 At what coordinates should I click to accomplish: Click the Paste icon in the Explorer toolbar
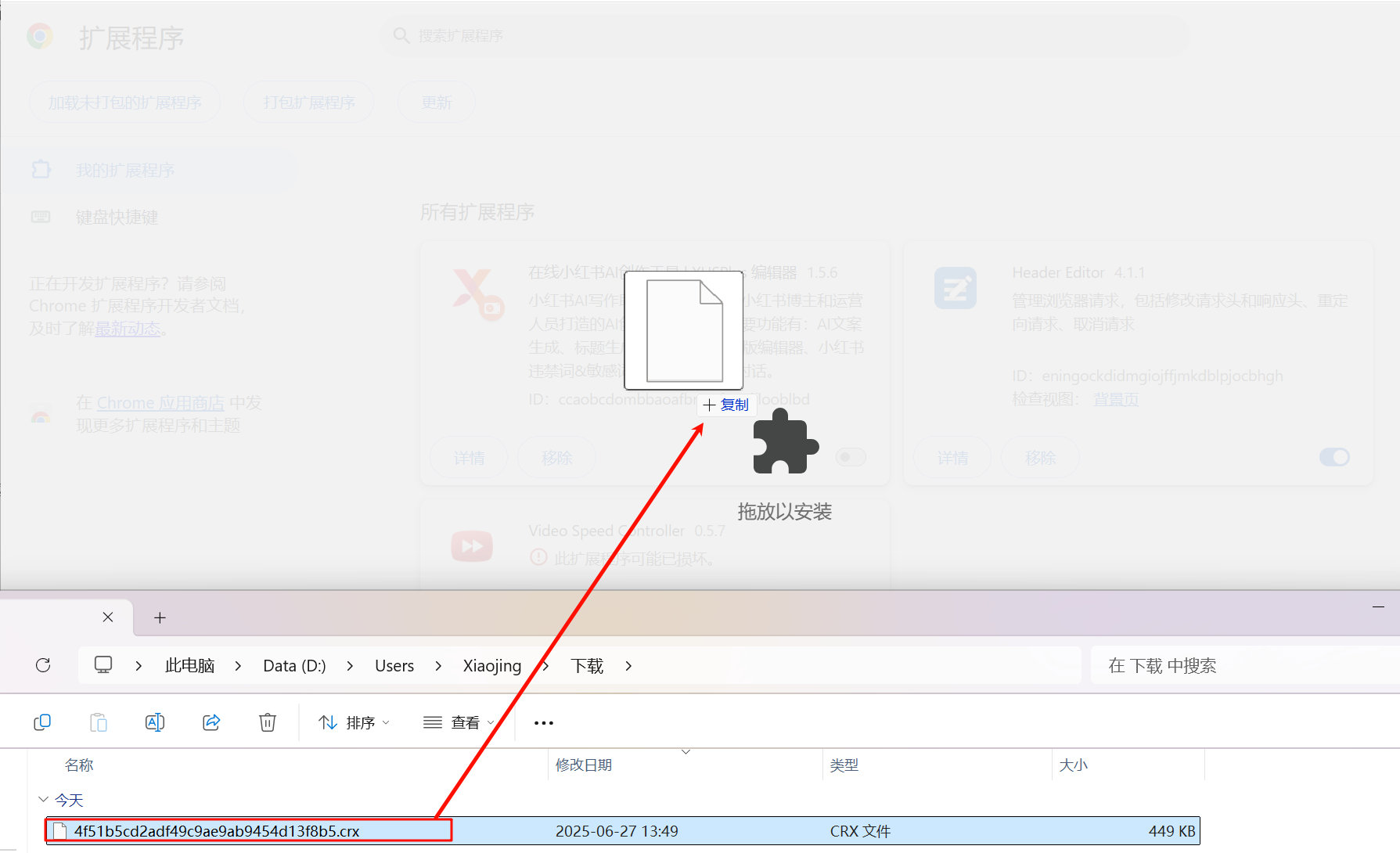click(x=99, y=722)
